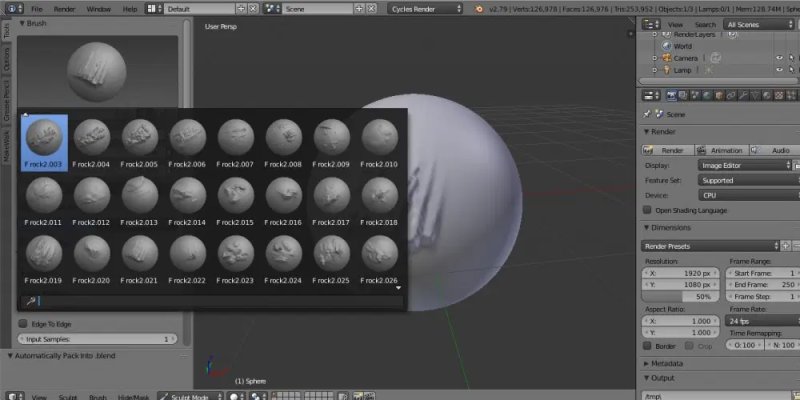Select the World properties tab icon

pyautogui.click(x=707, y=95)
